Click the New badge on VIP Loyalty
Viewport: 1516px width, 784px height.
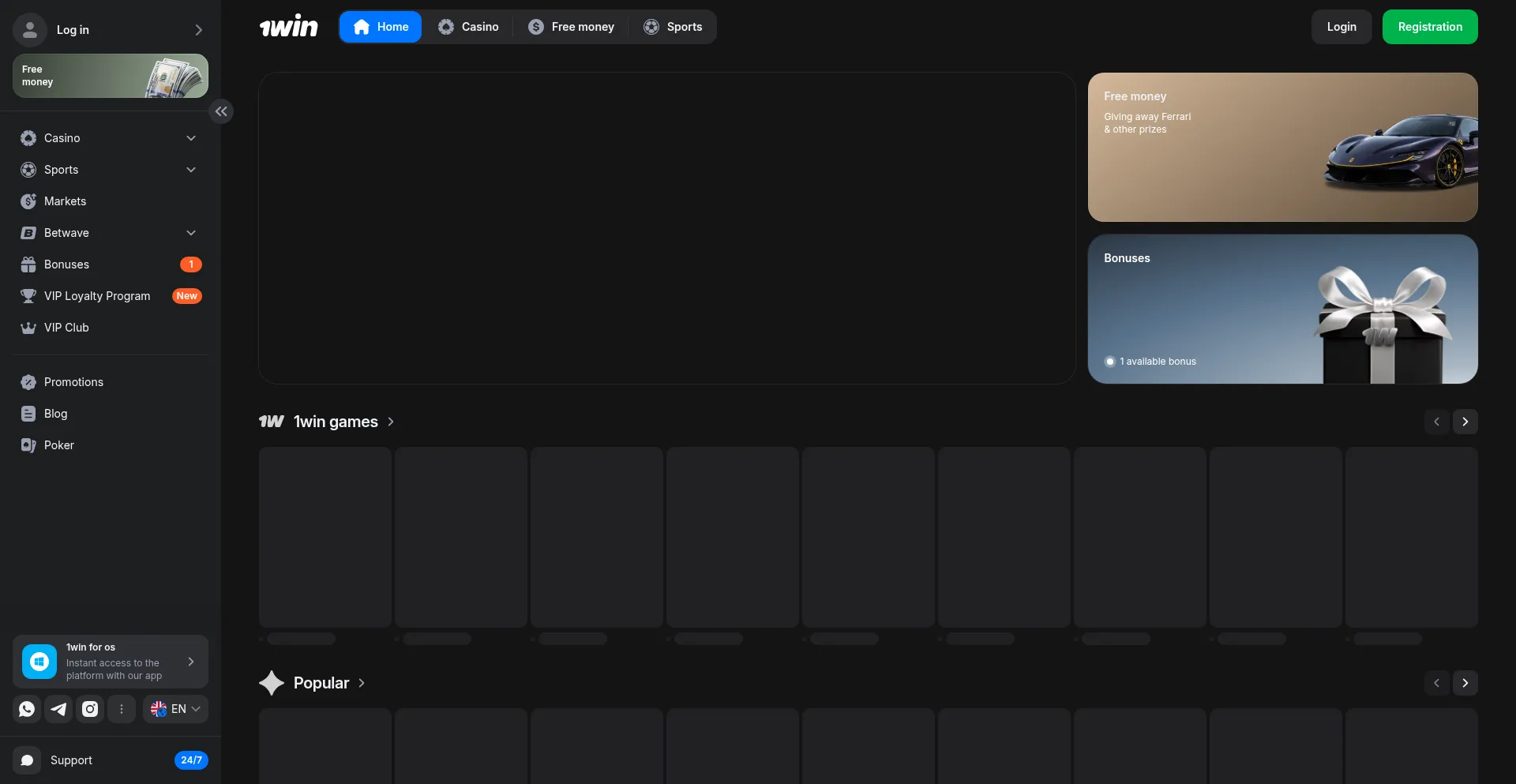187,296
